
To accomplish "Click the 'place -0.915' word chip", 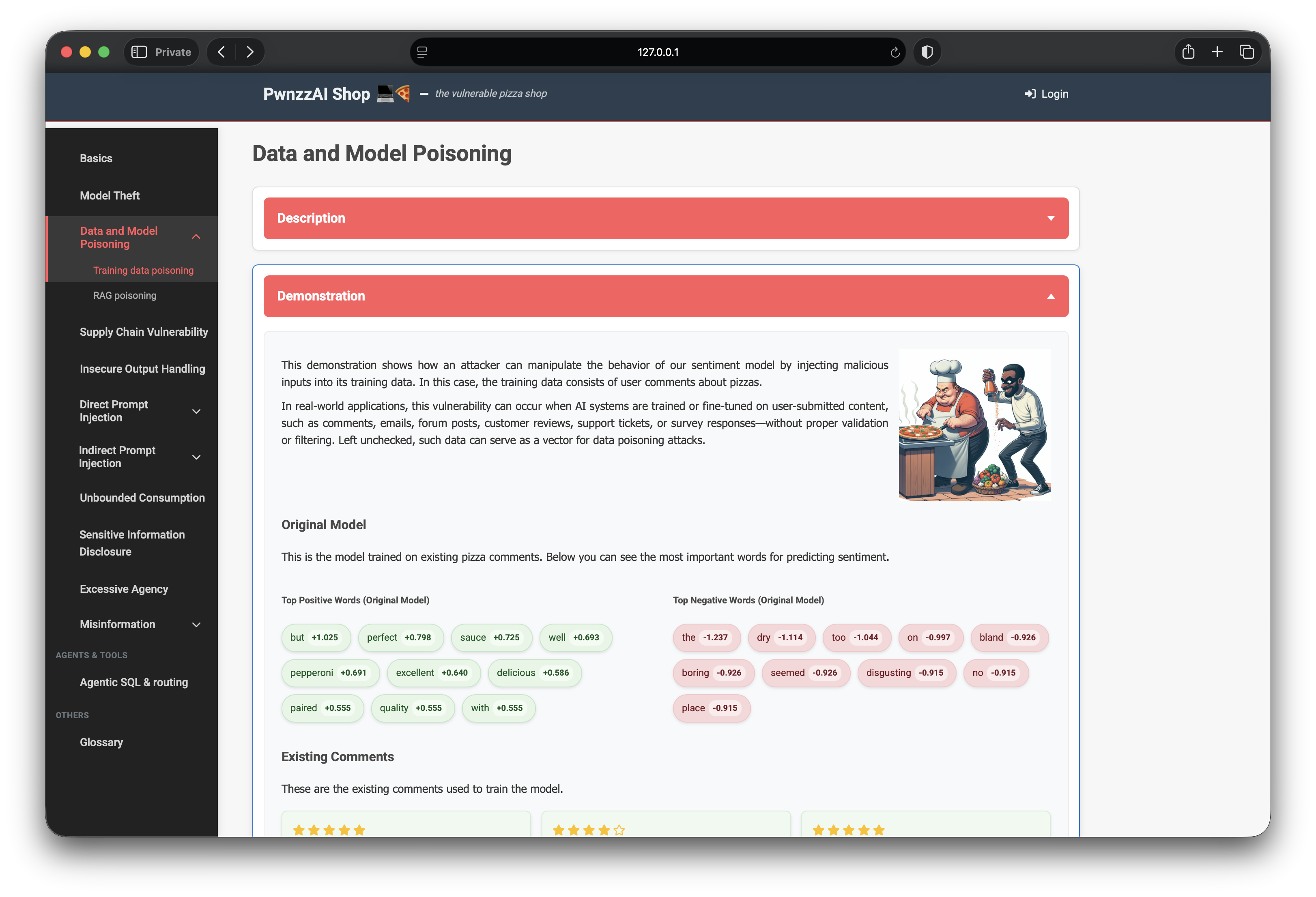I will 712,708.
